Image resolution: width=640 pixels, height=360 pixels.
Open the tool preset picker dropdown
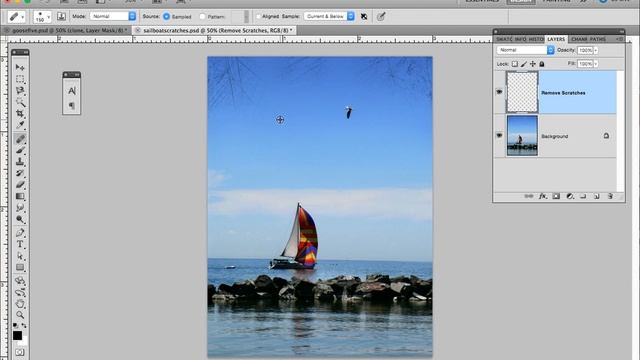click(16, 16)
